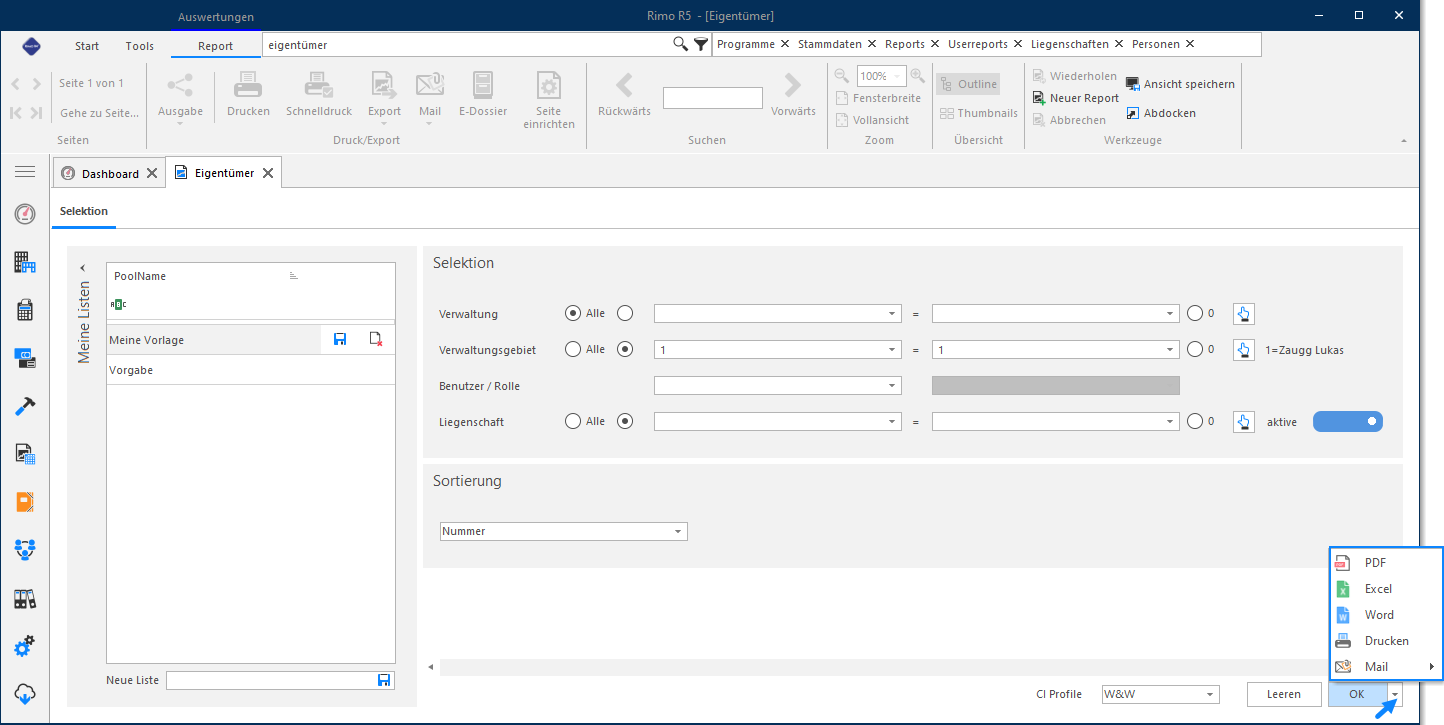Image resolution: width=1444 pixels, height=725 pixels.
Task: Toggle the aktive switch
Action: (x=1348, y=422)
